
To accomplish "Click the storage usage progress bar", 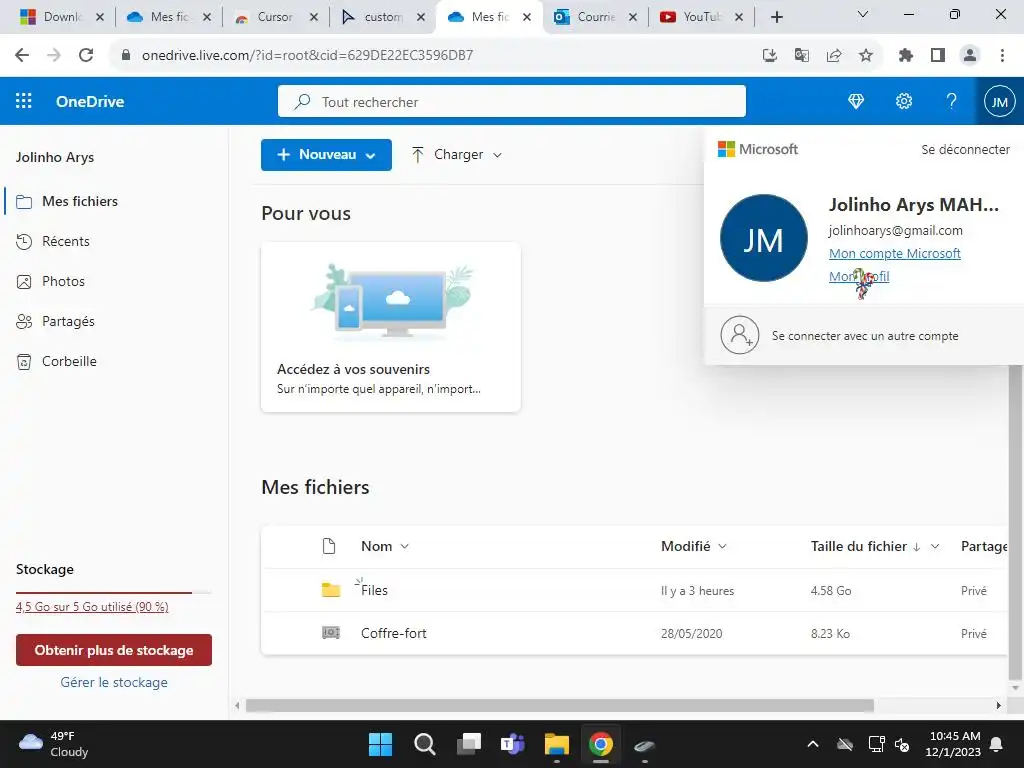I will tap(114, 592).
